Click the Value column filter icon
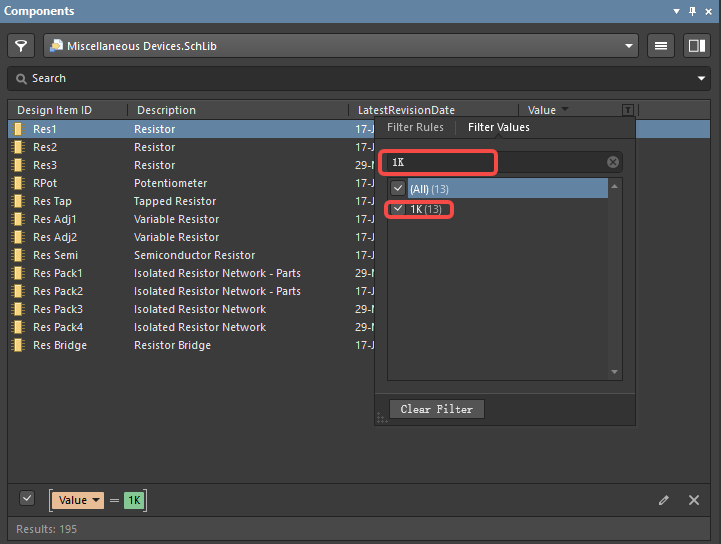This screenshot has height=544, width=721. (x=627, y=110)
